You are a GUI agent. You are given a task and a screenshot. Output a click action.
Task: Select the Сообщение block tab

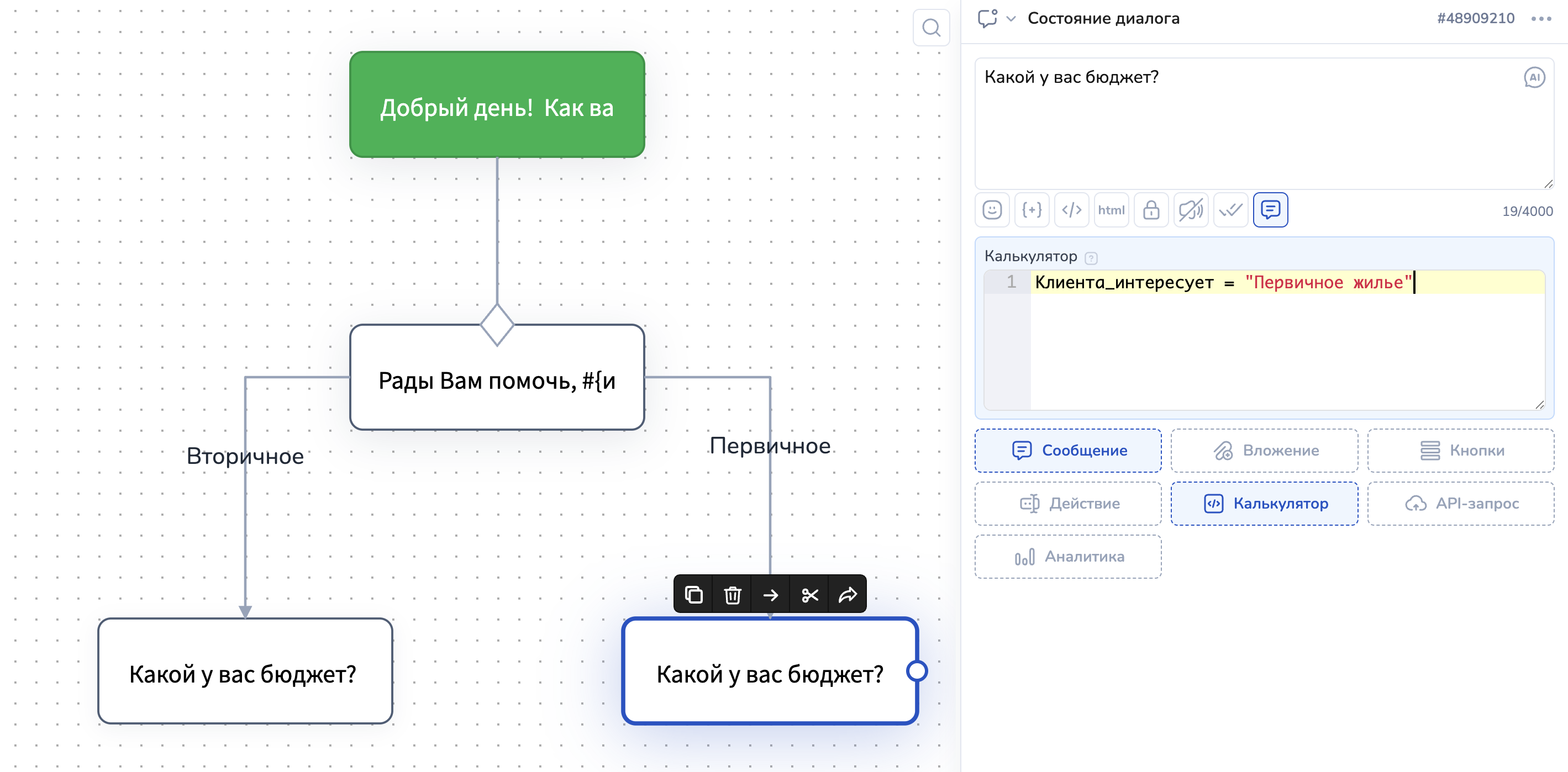[x=1067, y=450]
